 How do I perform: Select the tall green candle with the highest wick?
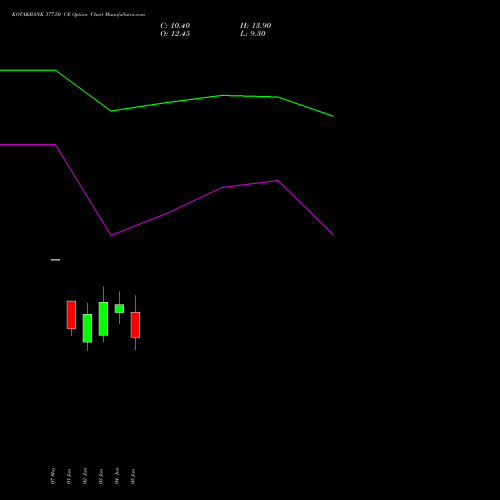103,319
